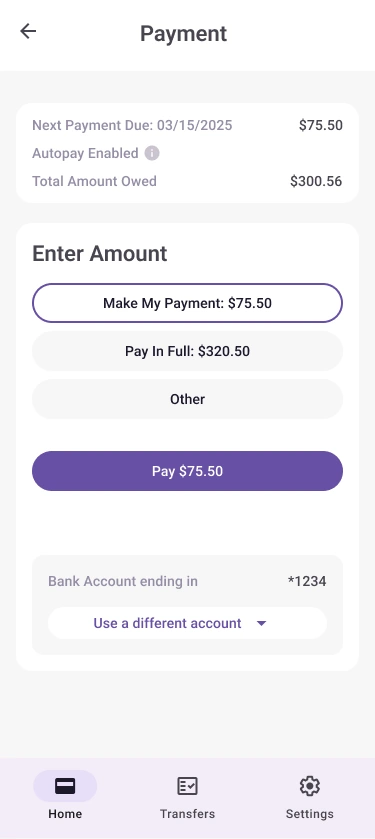
Task: Click the Pay $75.50 button
Action: pyautogui.click(x=187, y=471)
